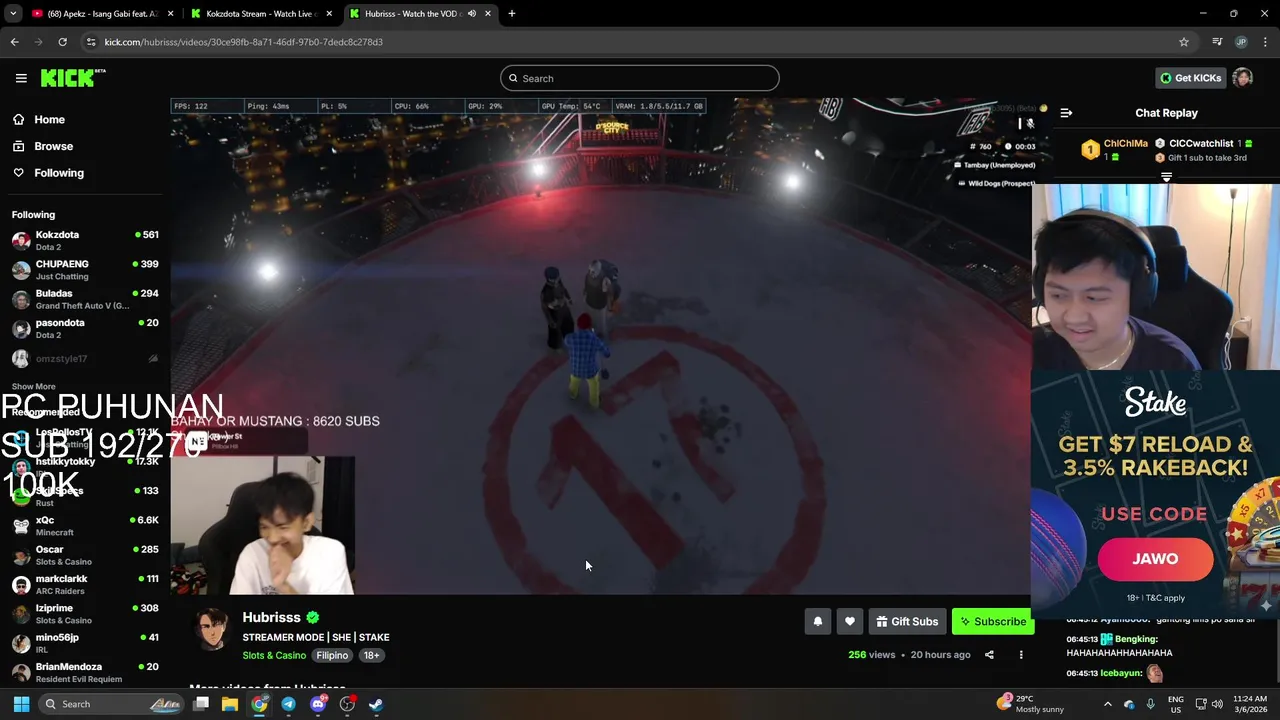The image size is (1280, 720).
Task: Open mino56jp recommended channel
Action: click(84, 643)
